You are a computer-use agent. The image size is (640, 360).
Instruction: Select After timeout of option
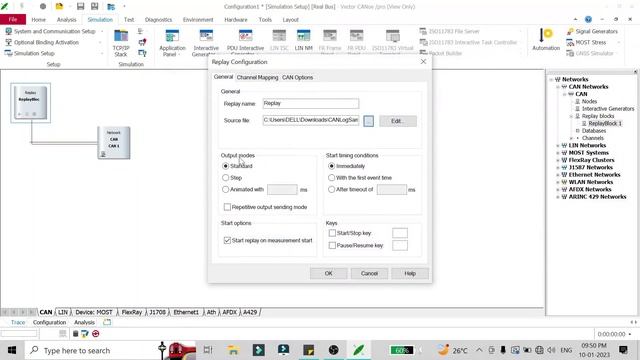(x=331, y=190)
